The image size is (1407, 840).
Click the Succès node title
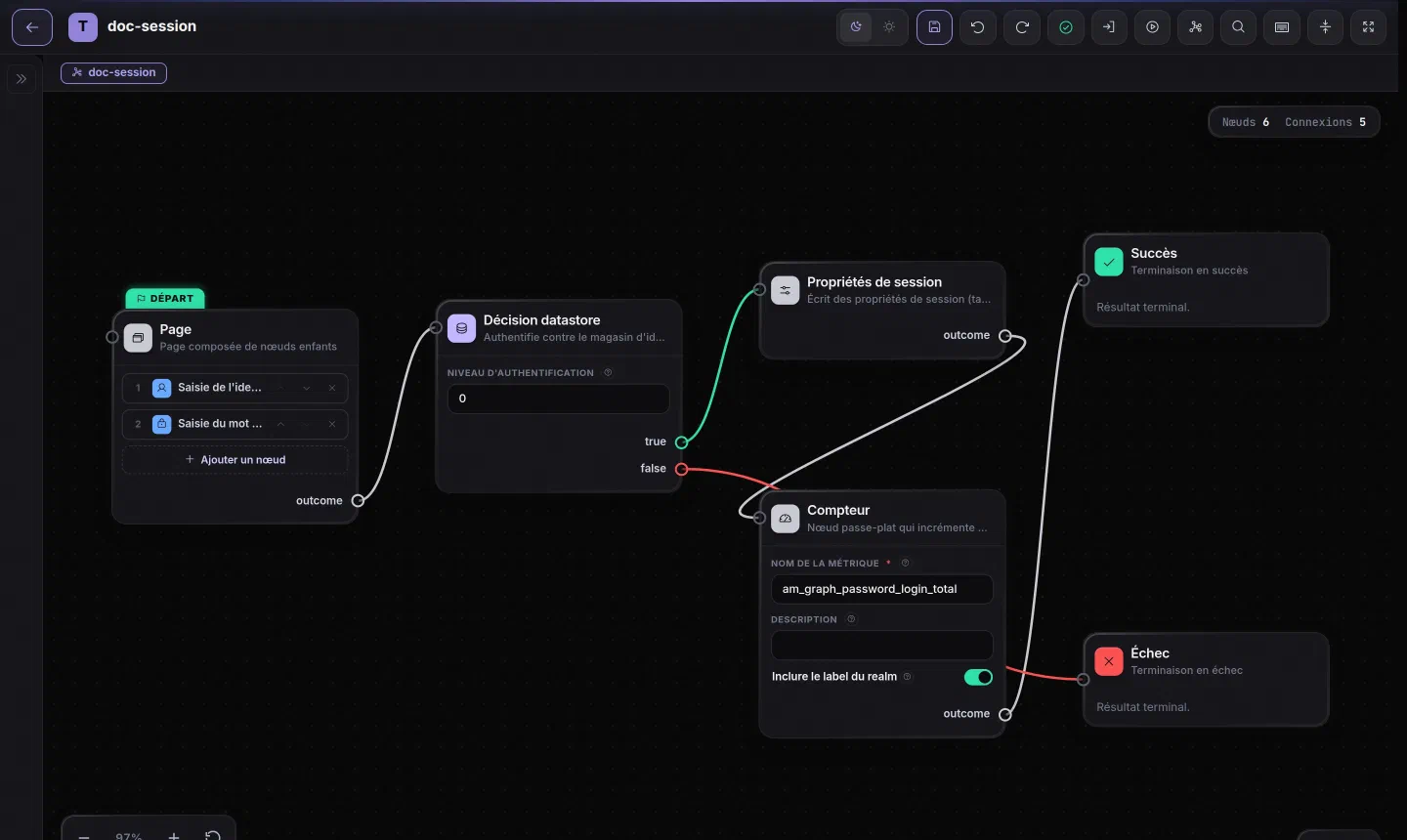[x=1154, y=253]
